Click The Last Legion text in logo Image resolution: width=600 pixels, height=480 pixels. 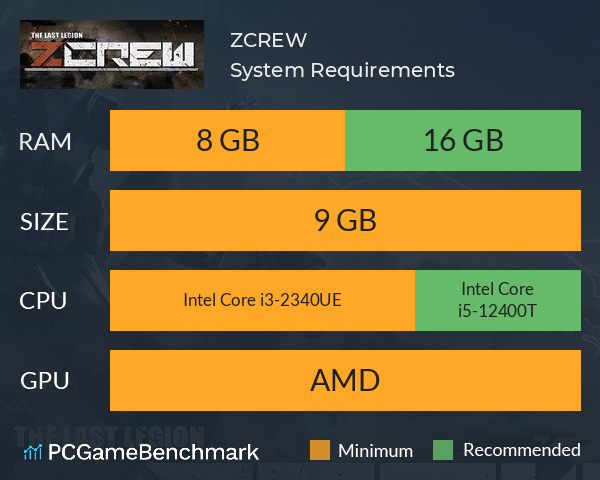tap(57, 35)
